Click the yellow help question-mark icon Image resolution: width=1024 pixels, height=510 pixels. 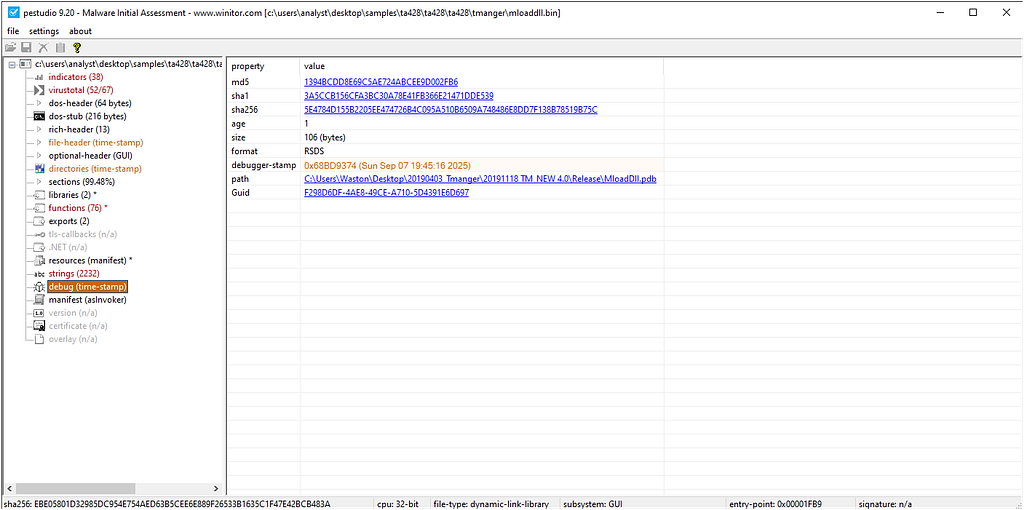pos(77,47)
